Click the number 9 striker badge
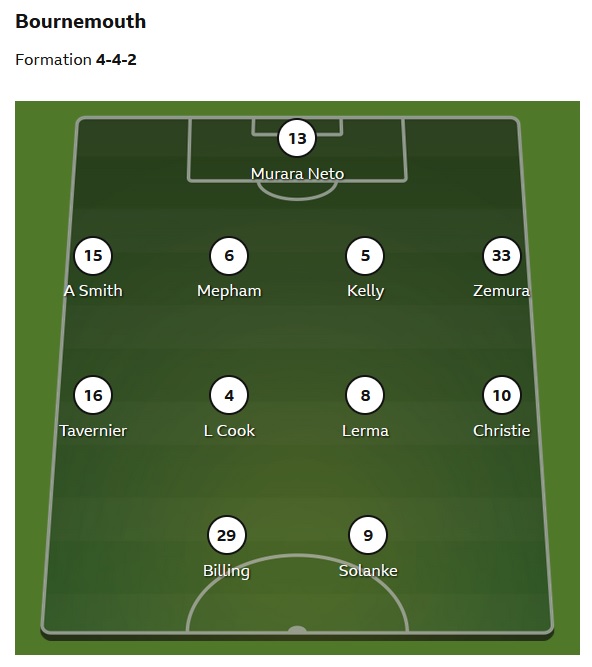Image resolution: width=592 pixels, height=667 pixels. 368,535
